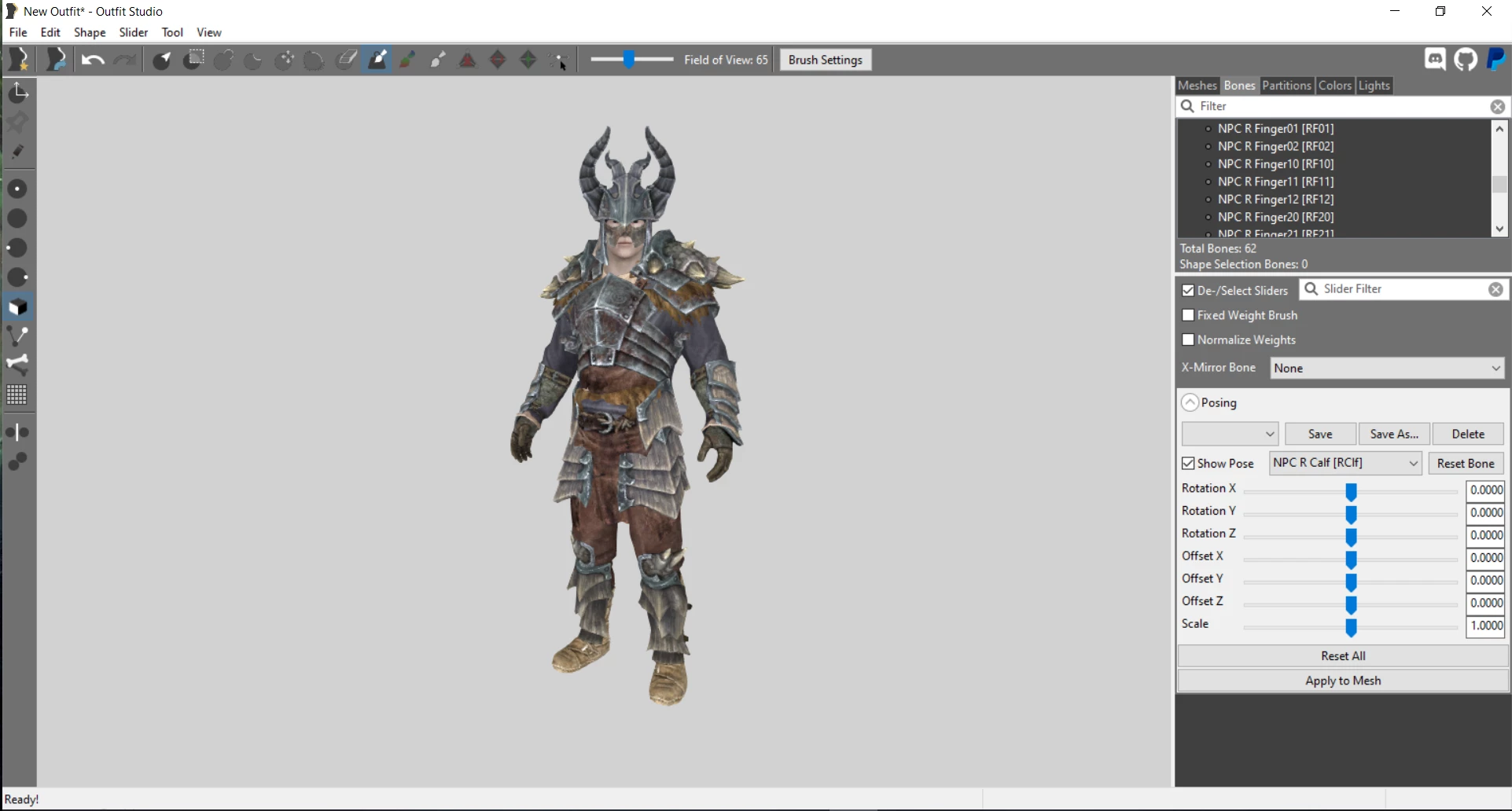Click the pose Save button

(1320, 434)
